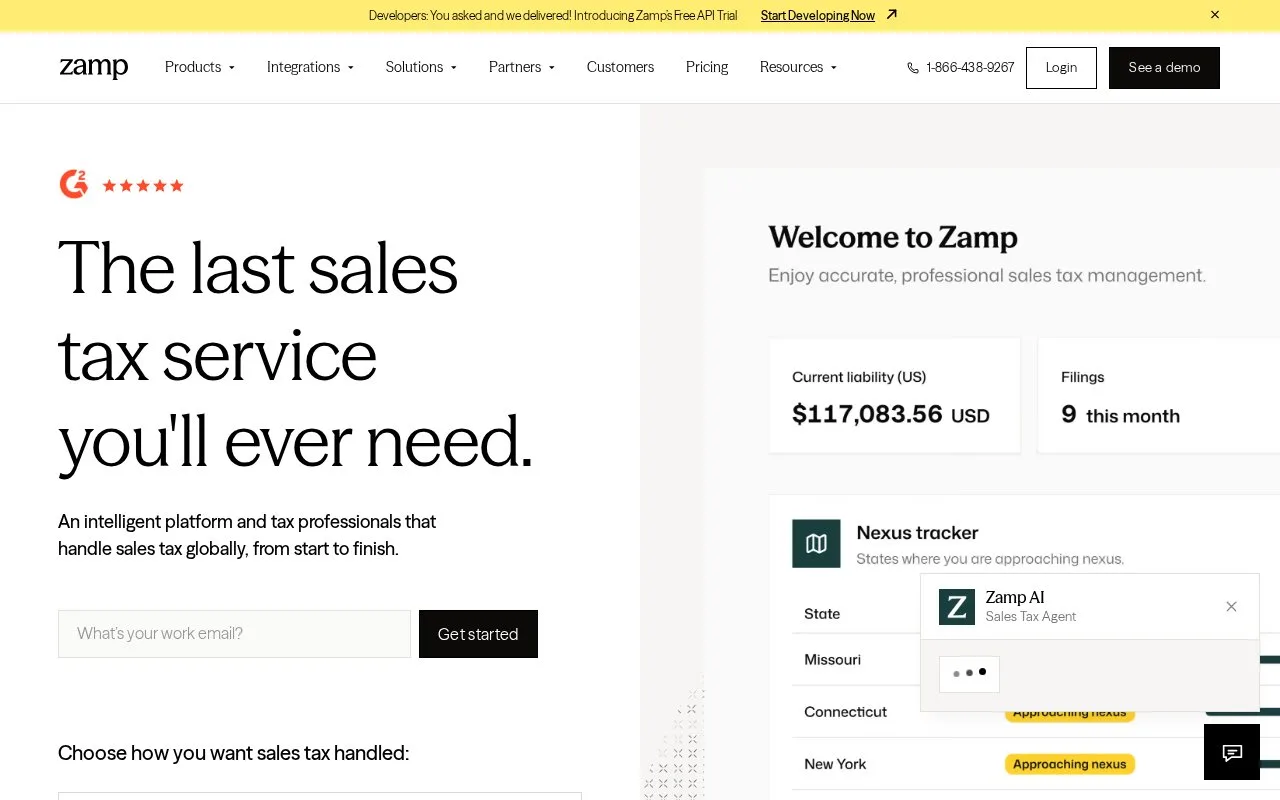Click New York's Approaching nexus badge
Screen dimensions: 1280x800
point(1070,764)
